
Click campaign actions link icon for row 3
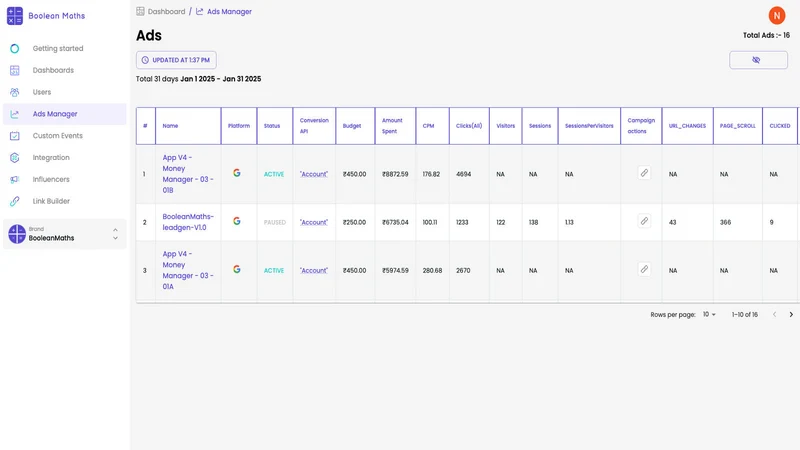[x=644, y=269]
